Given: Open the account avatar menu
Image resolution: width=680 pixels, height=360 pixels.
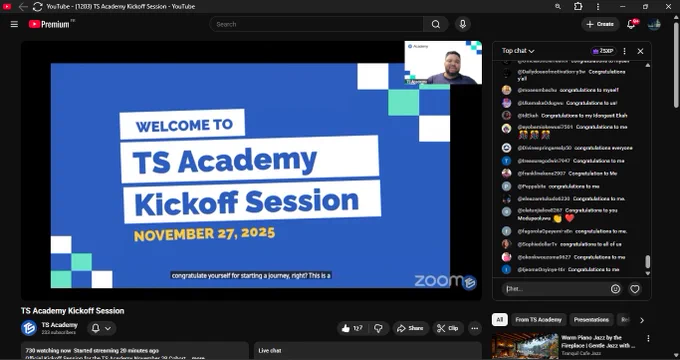Looking at the screenshot, I should click(x=654, y=24).
